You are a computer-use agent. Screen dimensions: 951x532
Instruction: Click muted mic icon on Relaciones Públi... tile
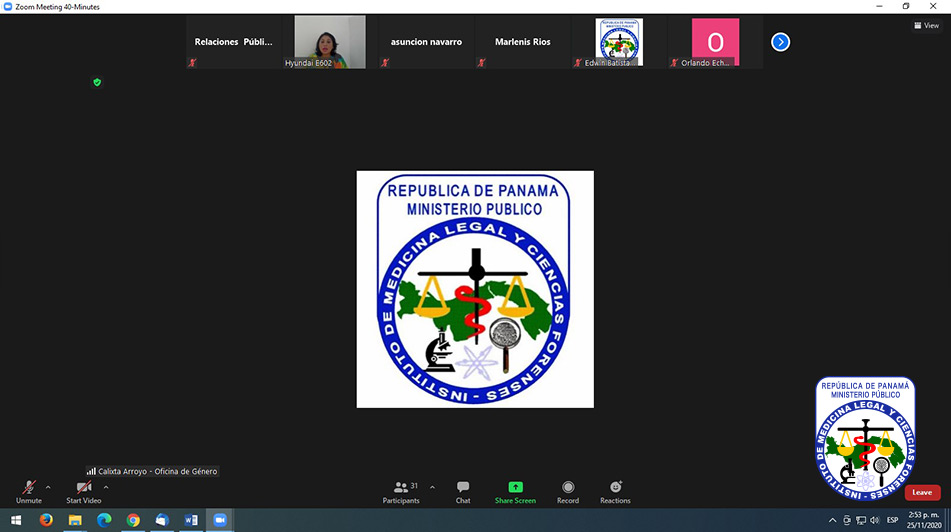(x=192, y=62)
